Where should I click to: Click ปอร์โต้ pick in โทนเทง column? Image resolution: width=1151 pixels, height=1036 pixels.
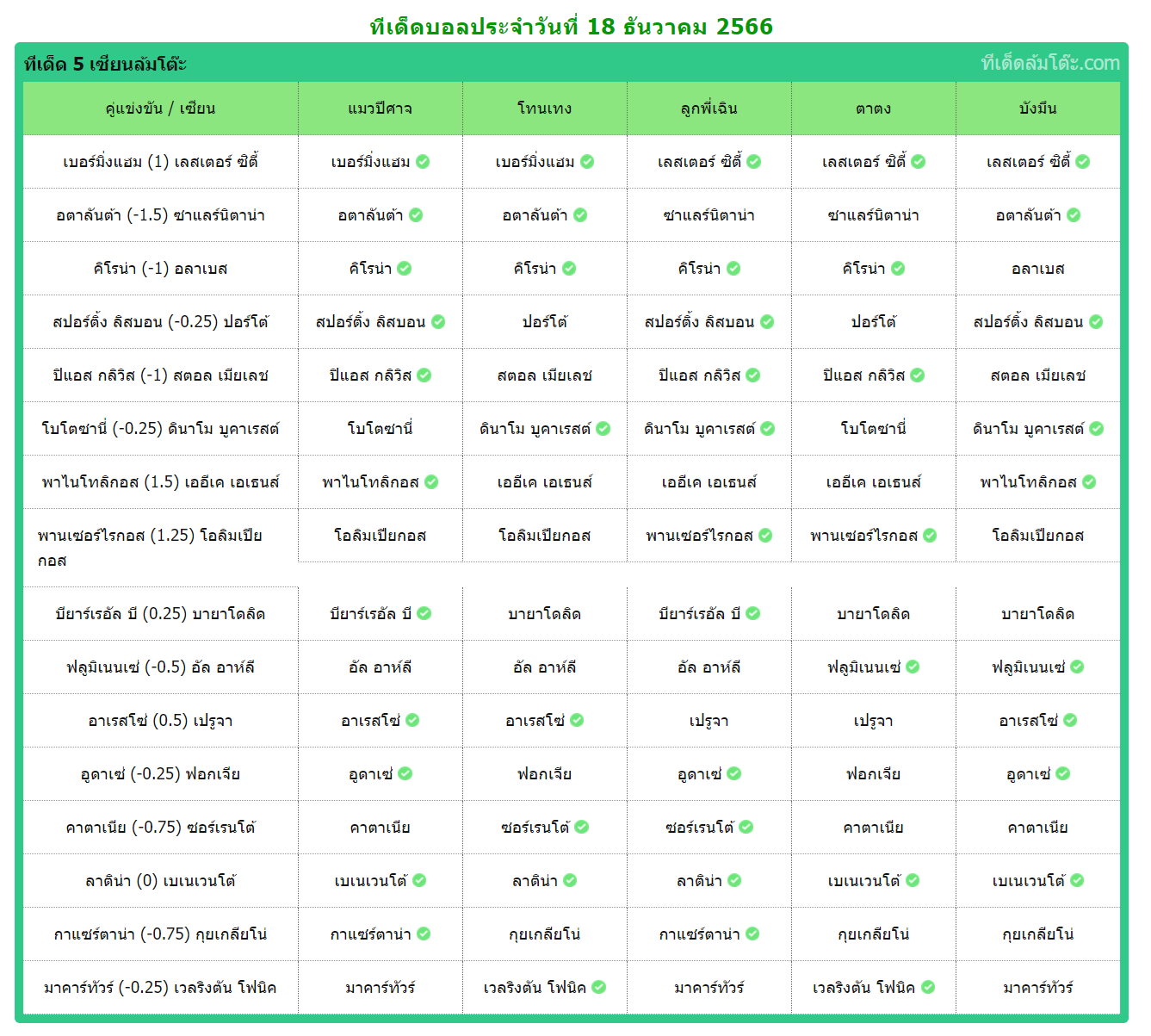pos(545,322)
